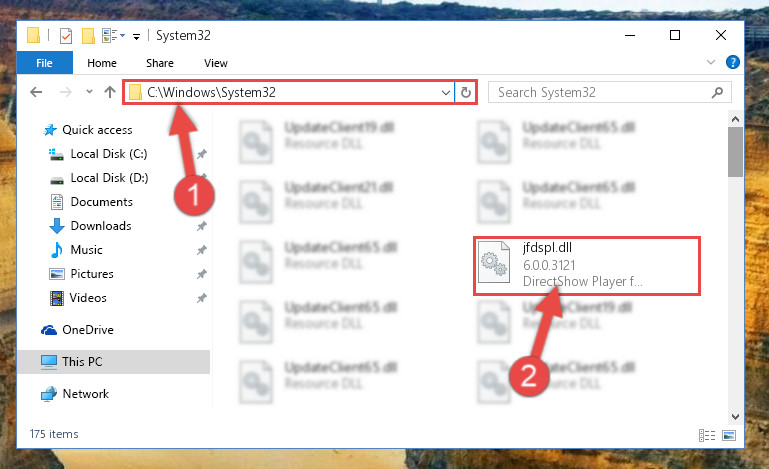The width and height of the screenshot is (769, 469).
Task: Refresh the System32 folder view
Action: coord(465,92)
